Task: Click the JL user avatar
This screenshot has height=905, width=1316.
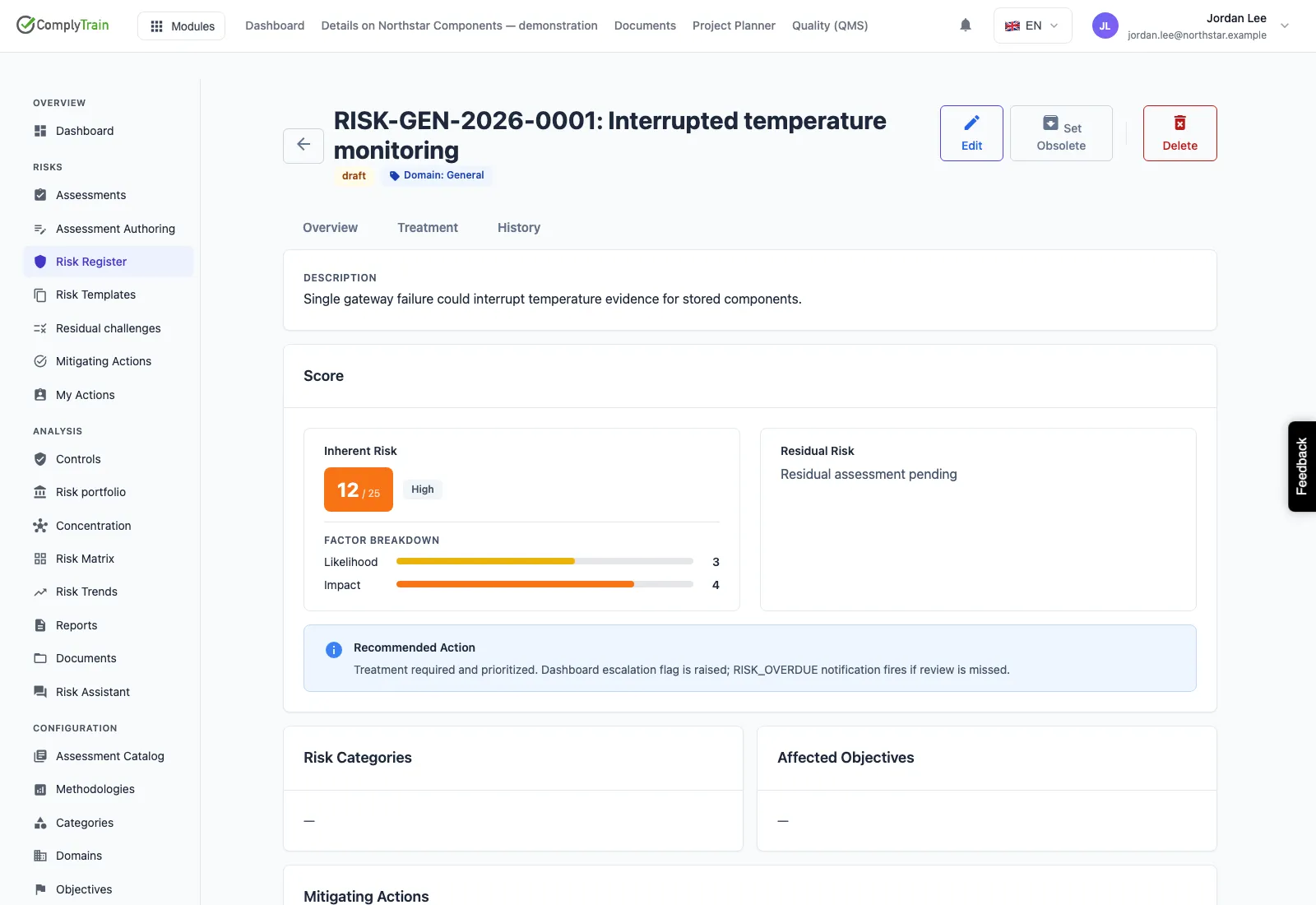Action: (1105, 26)
